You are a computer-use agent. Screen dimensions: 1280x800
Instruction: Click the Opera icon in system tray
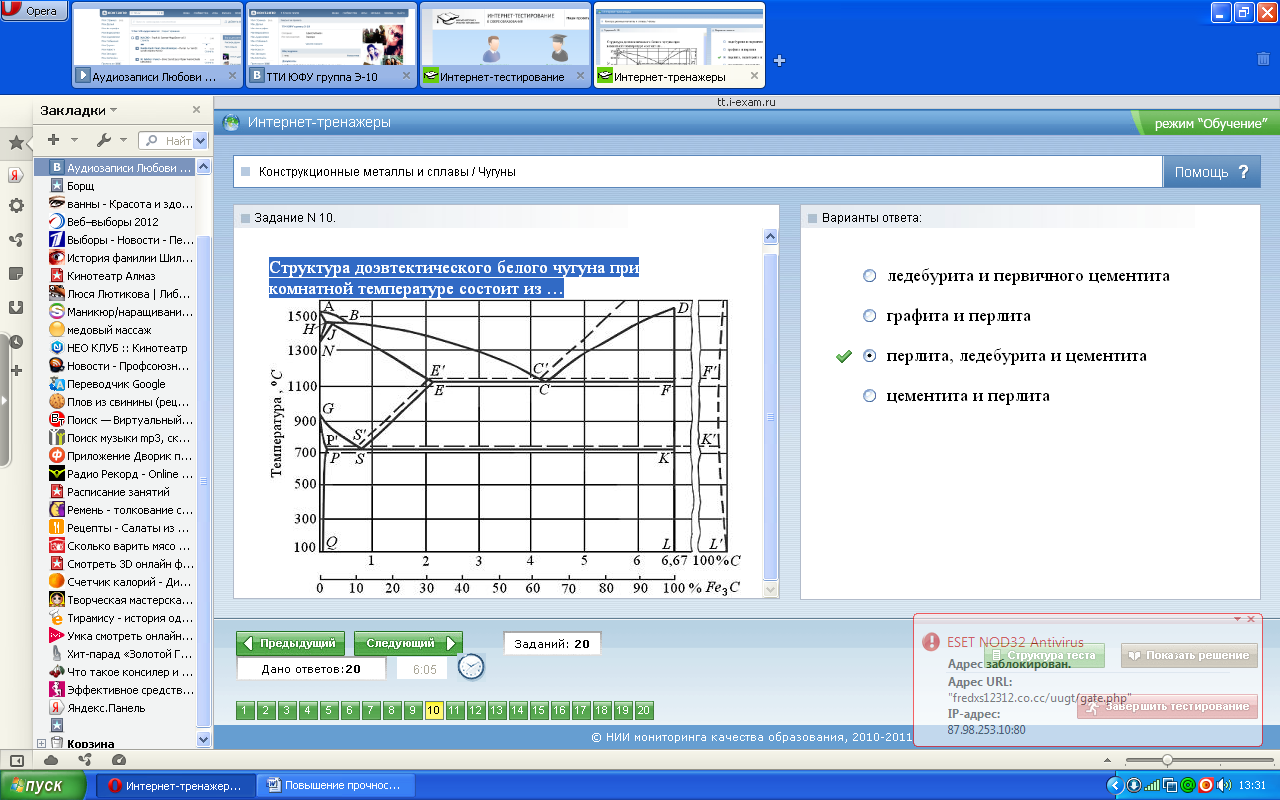[x=1205, y=785]
